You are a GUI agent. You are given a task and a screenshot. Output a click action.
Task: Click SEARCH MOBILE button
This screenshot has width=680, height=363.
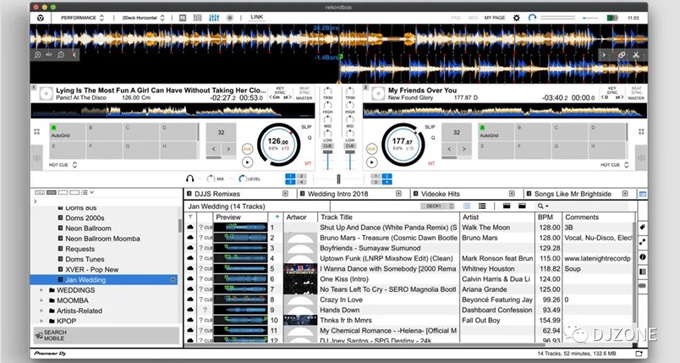pos(106,335)
